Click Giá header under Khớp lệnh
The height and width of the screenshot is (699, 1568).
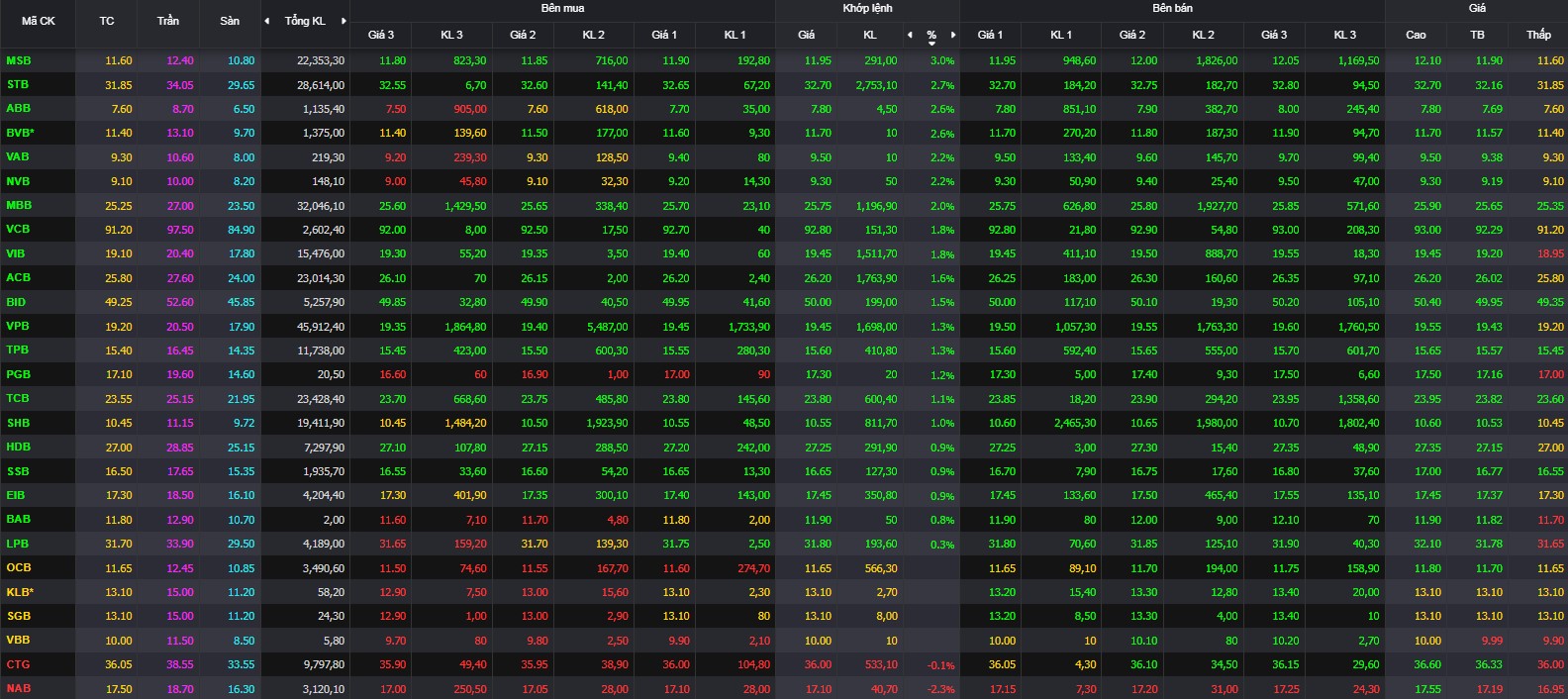click(807, 35)
